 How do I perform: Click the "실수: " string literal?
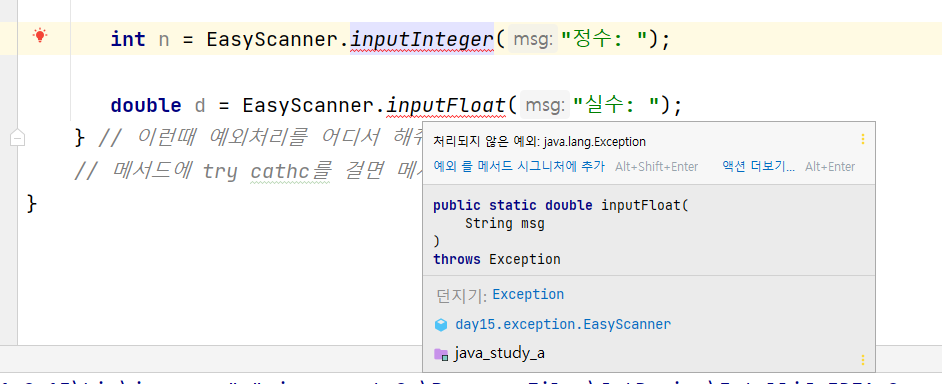[x=615, y=106]
